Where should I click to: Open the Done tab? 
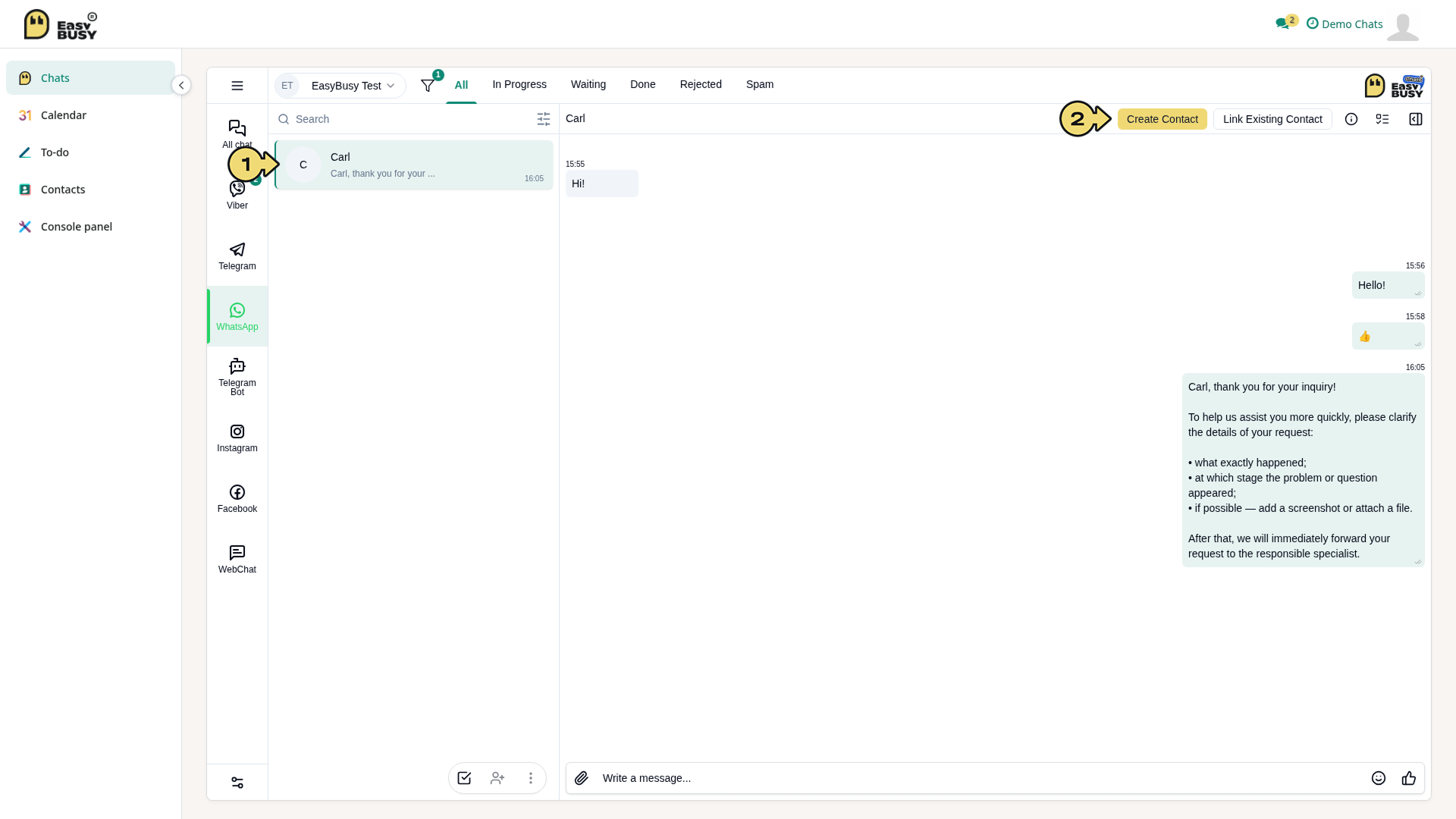point(643,84)
